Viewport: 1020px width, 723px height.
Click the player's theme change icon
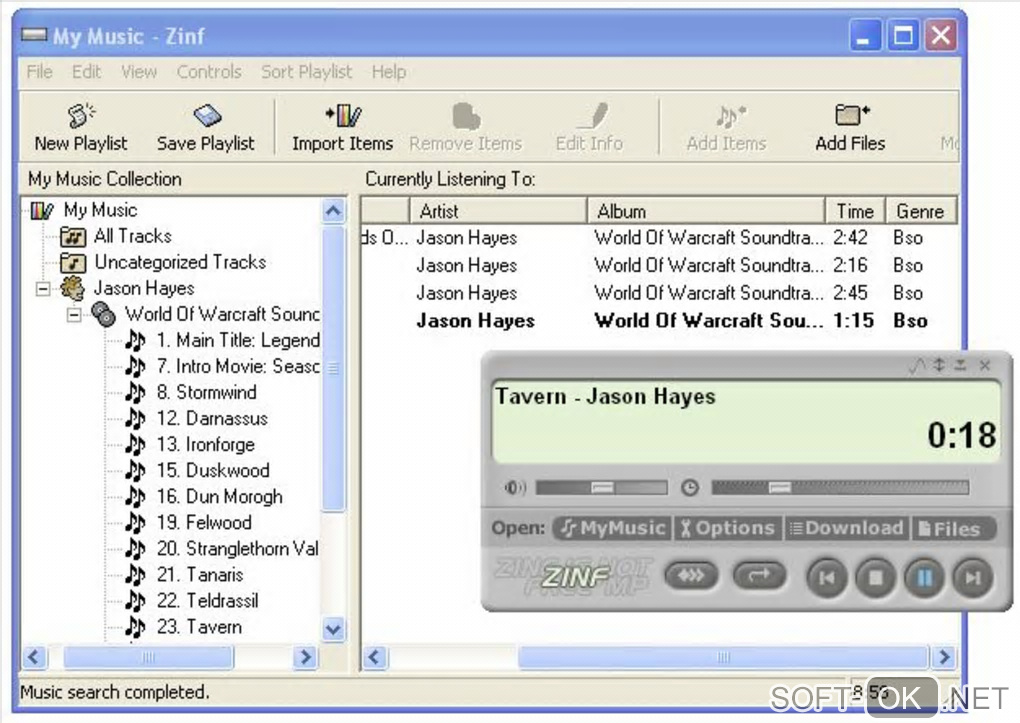tap(917, 366)
